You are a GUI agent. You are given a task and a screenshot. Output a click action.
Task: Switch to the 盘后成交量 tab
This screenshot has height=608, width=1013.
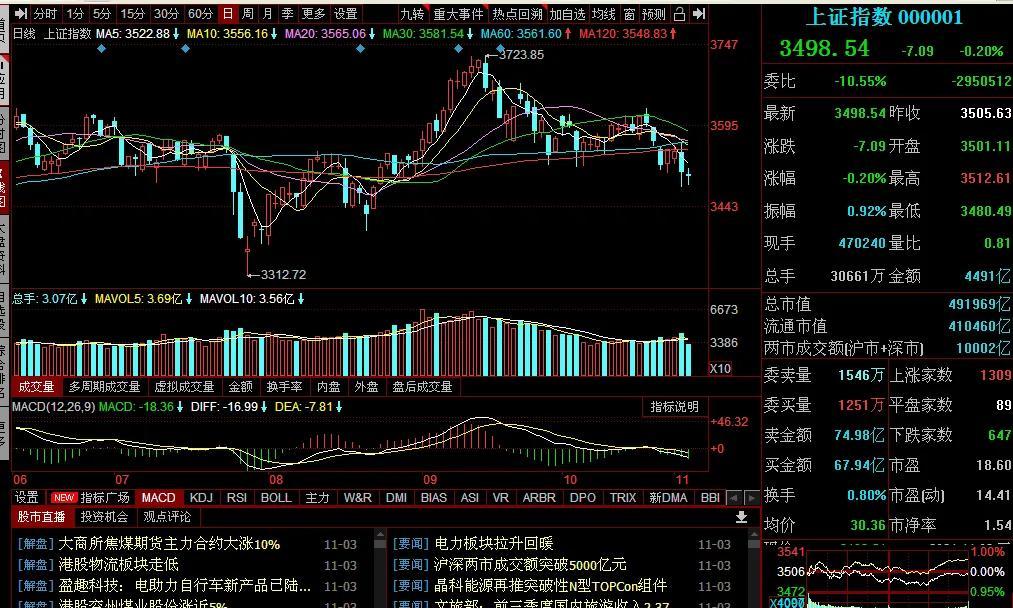(x=422, y=387)
